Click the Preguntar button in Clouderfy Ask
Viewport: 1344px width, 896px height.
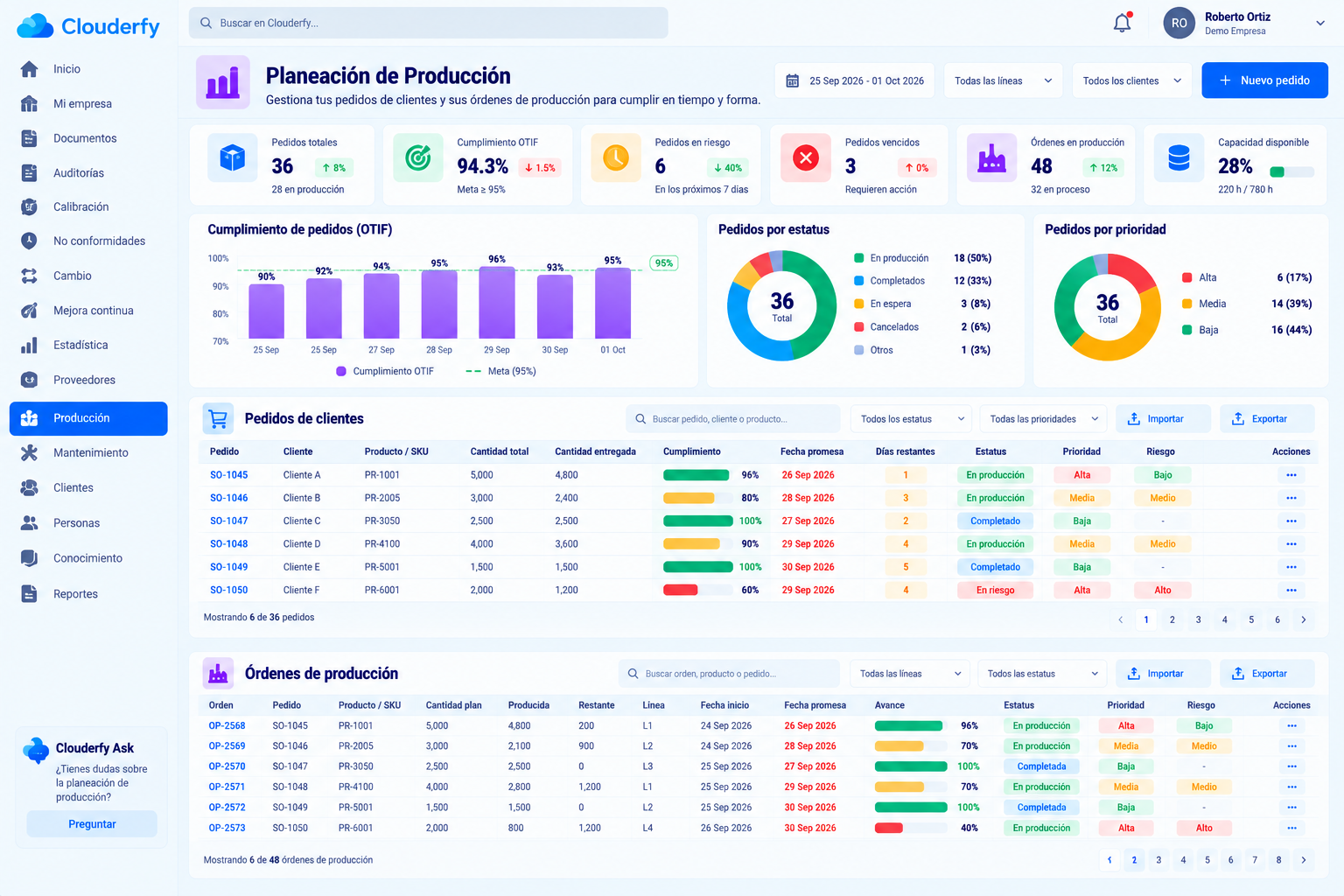[x=92, y=824]
